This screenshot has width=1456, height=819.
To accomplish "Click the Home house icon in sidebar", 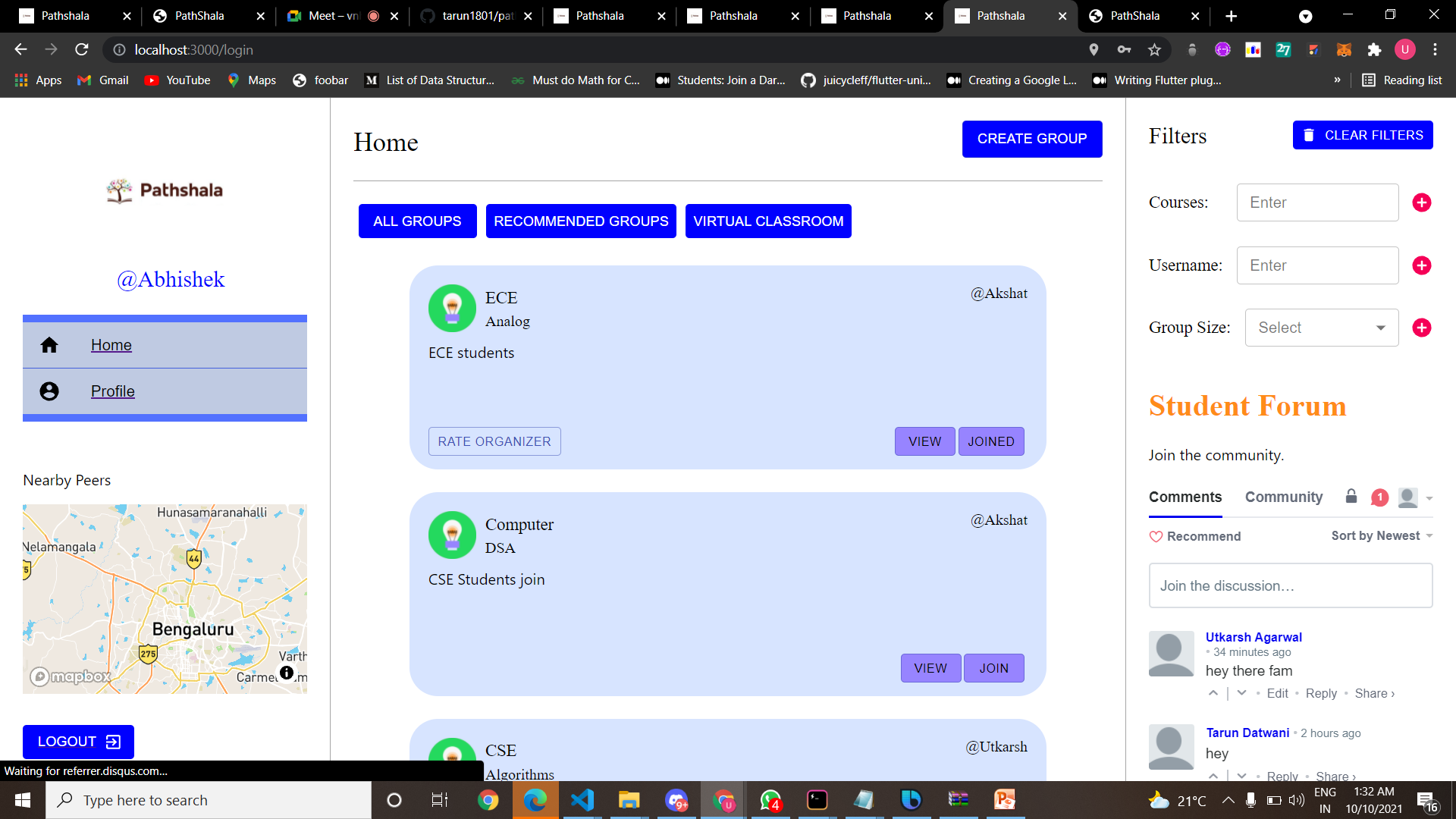I will click(49, 345).
